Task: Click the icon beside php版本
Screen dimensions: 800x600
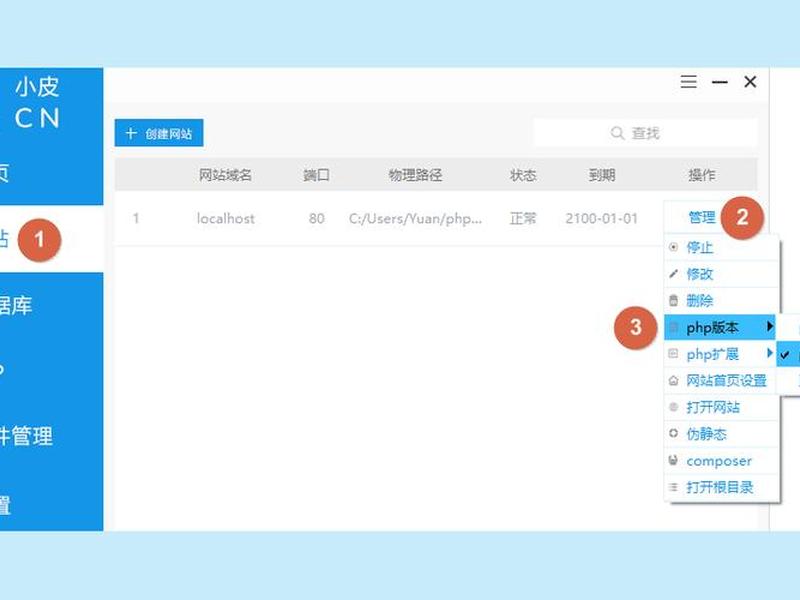Action: click(673, 327)
